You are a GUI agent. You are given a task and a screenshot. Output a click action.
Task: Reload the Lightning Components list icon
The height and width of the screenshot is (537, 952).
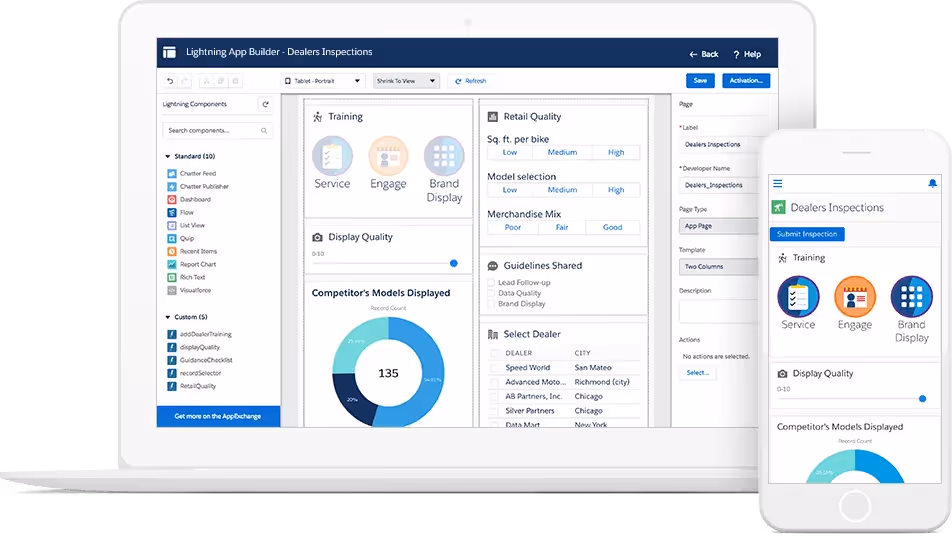(x=265, y=104)
